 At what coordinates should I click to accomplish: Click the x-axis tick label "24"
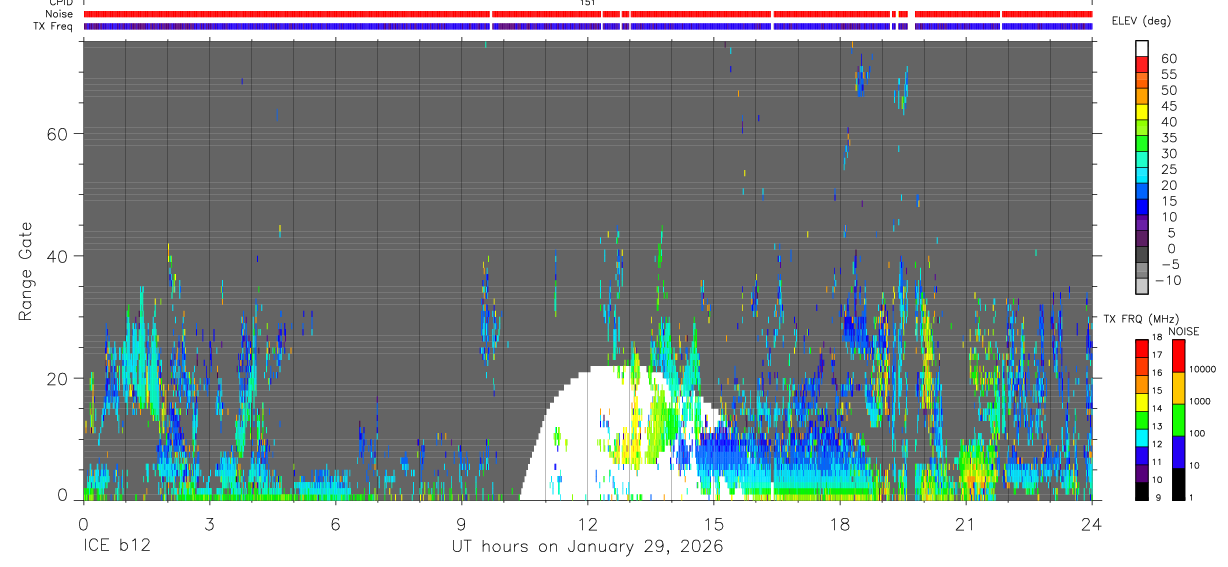pos(1091,523)
